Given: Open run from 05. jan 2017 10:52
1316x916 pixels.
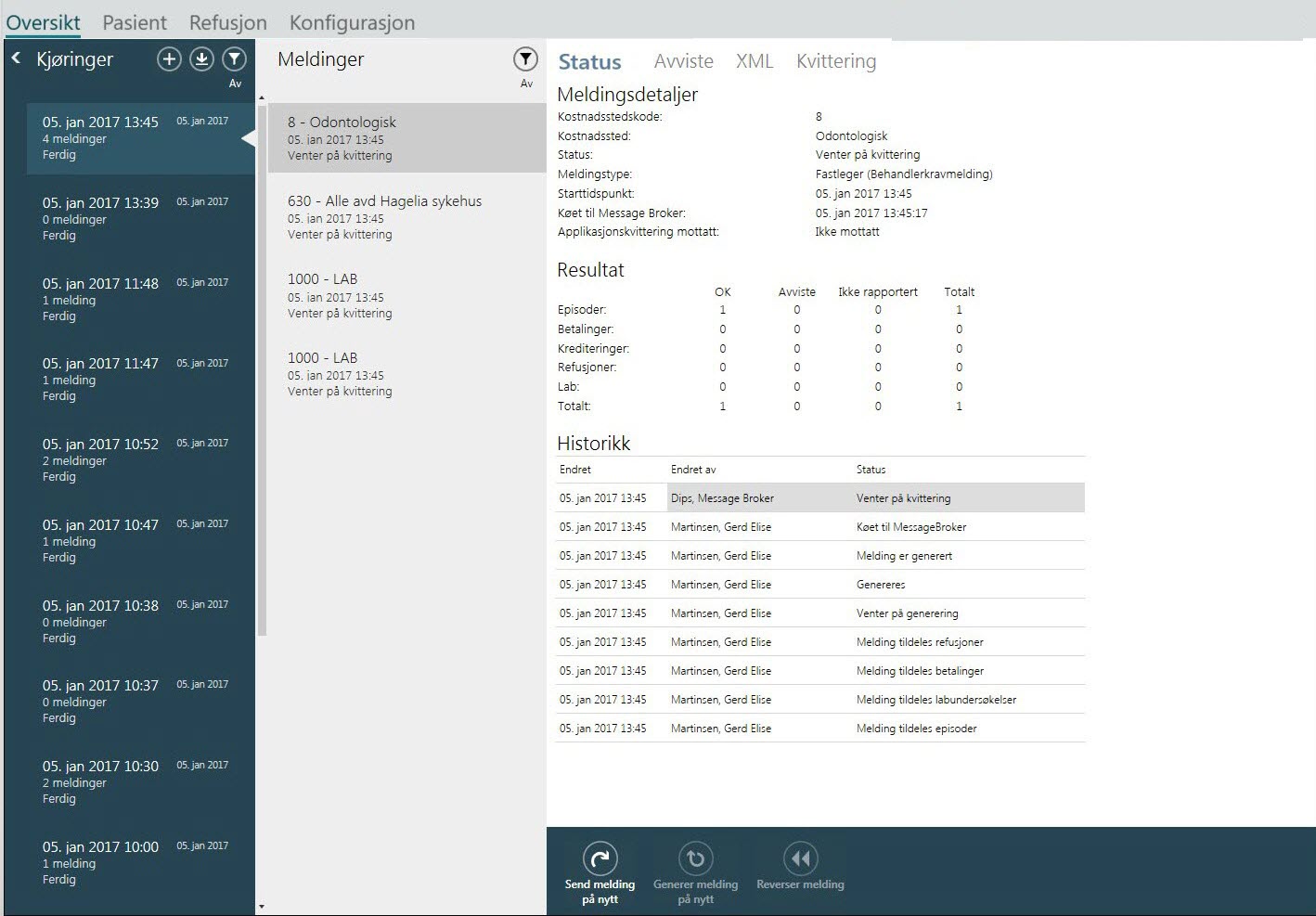Looking at the screenshot, I should [130, 459].
